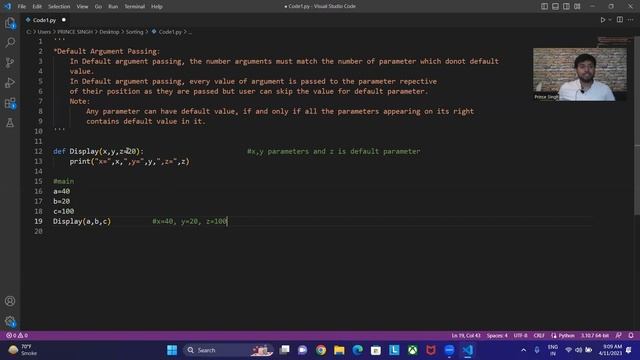Launch Google Chrome from taskbar
The height and width of the screenshot is (360, 640).
coord(321,350)
